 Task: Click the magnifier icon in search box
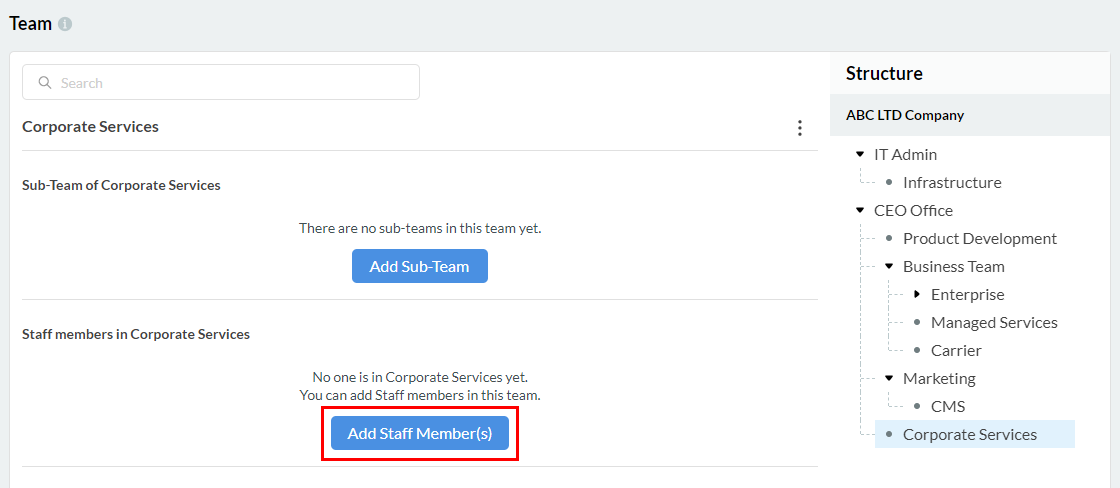[45, 83]
